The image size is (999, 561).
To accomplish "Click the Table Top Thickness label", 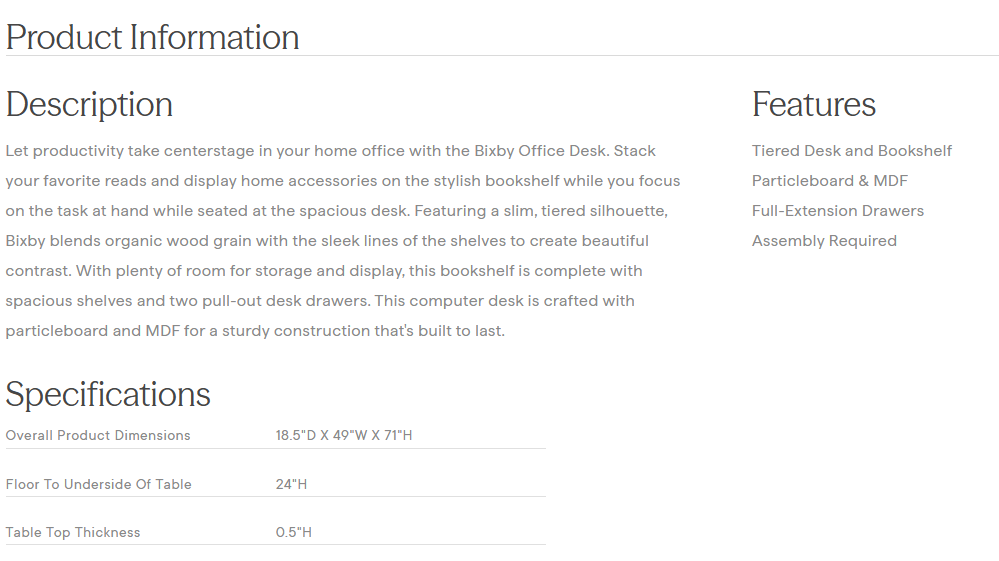I will (73, 533).
